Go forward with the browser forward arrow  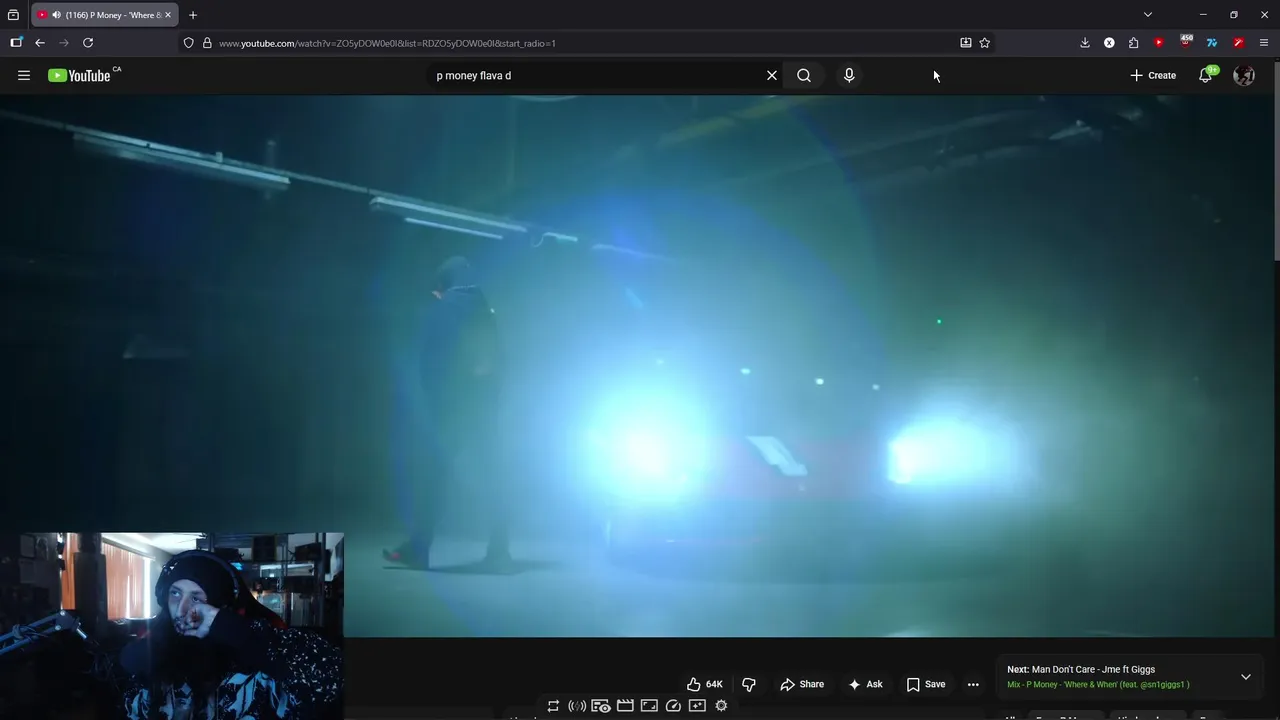(x=64, y=43)
